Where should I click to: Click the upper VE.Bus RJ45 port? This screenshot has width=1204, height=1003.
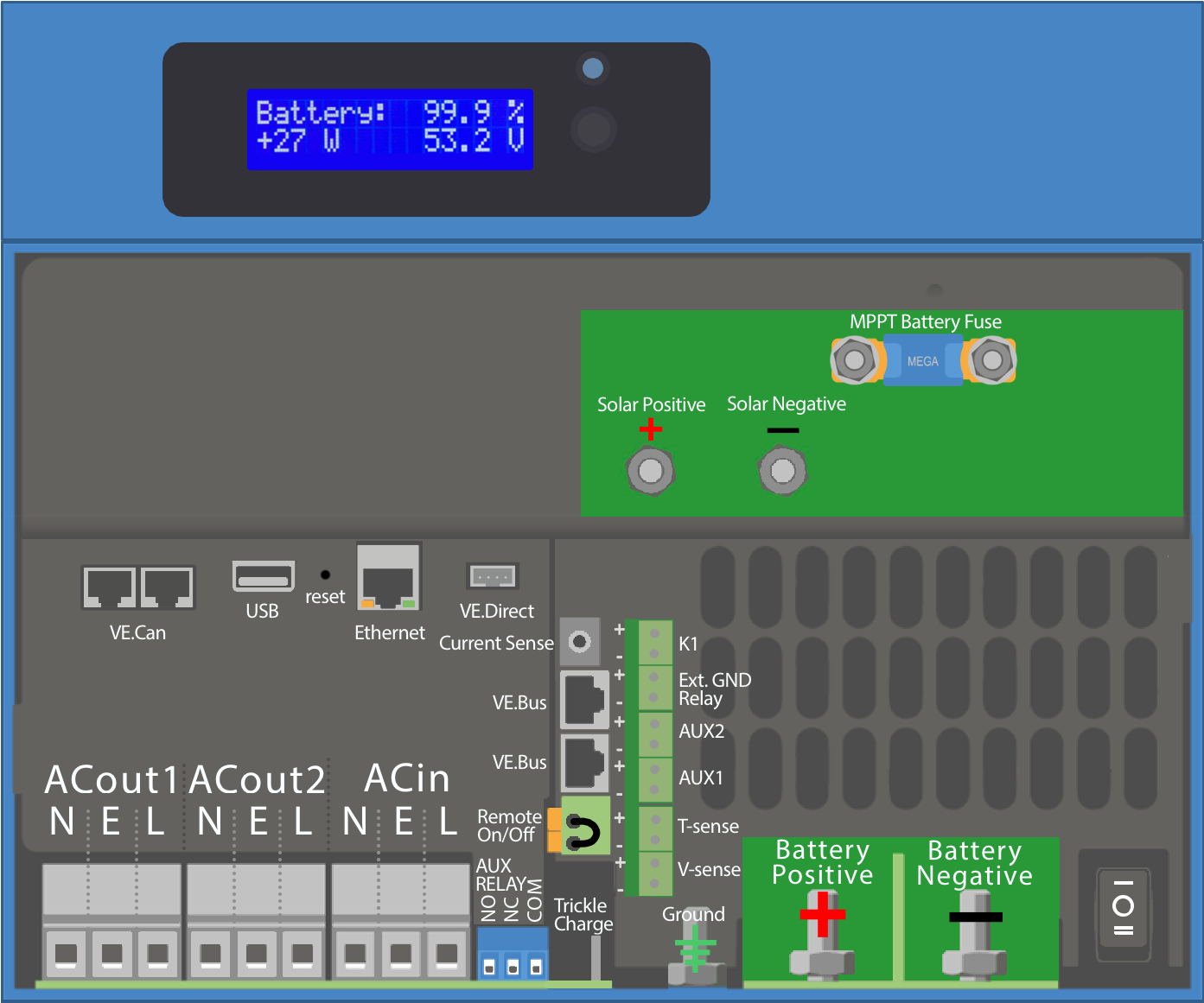[585, 700]
